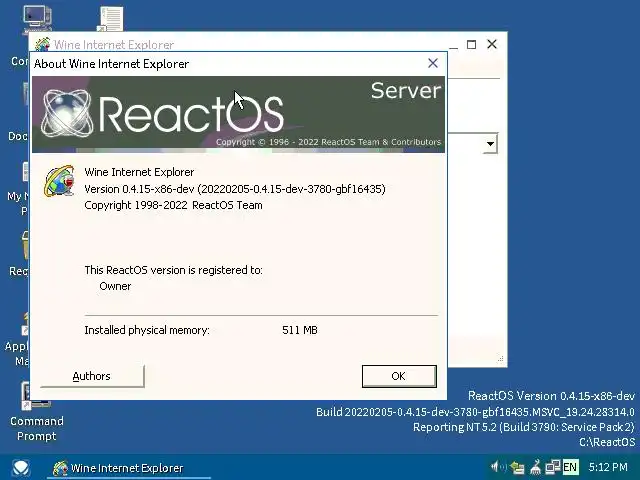Open the Authors list
640x480 pixels.
click(x=92, y=376)
